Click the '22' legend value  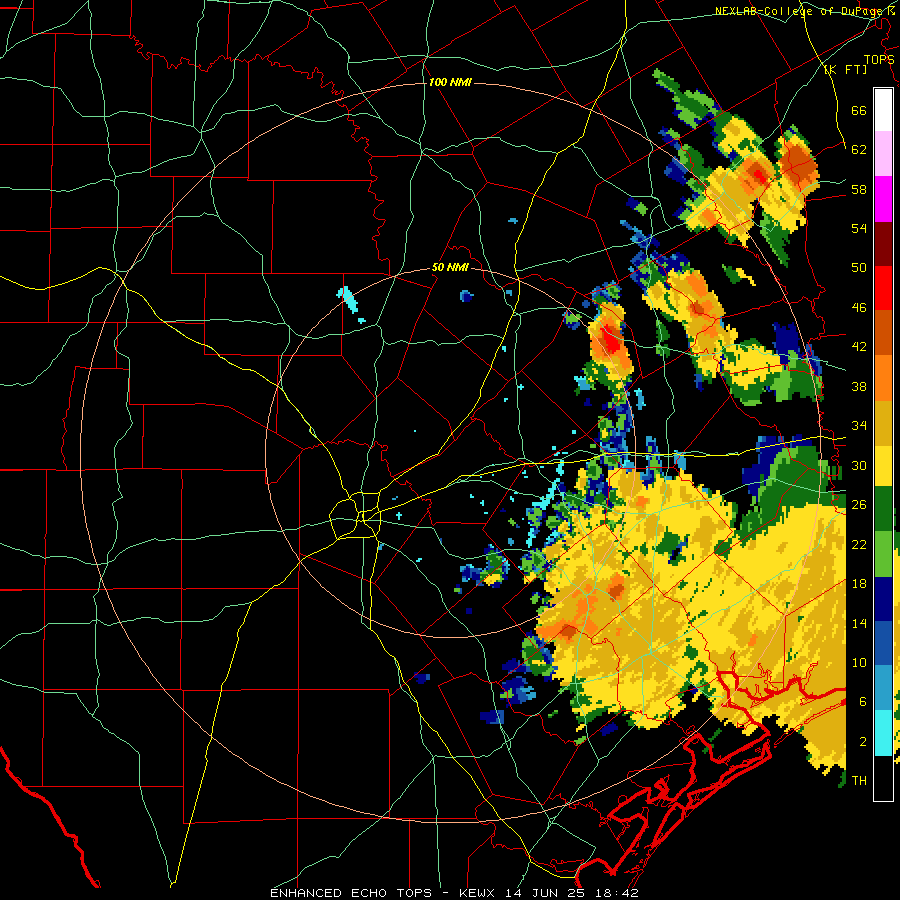pos(859,544)
